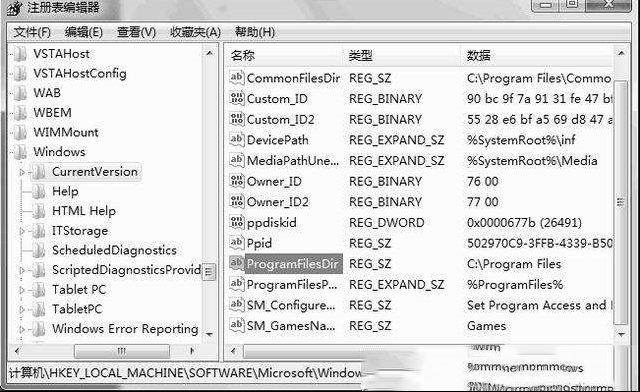Click the binary value icon of Owner_ID2
Viewport: 640px width, 392px height.
click(237, 201)
